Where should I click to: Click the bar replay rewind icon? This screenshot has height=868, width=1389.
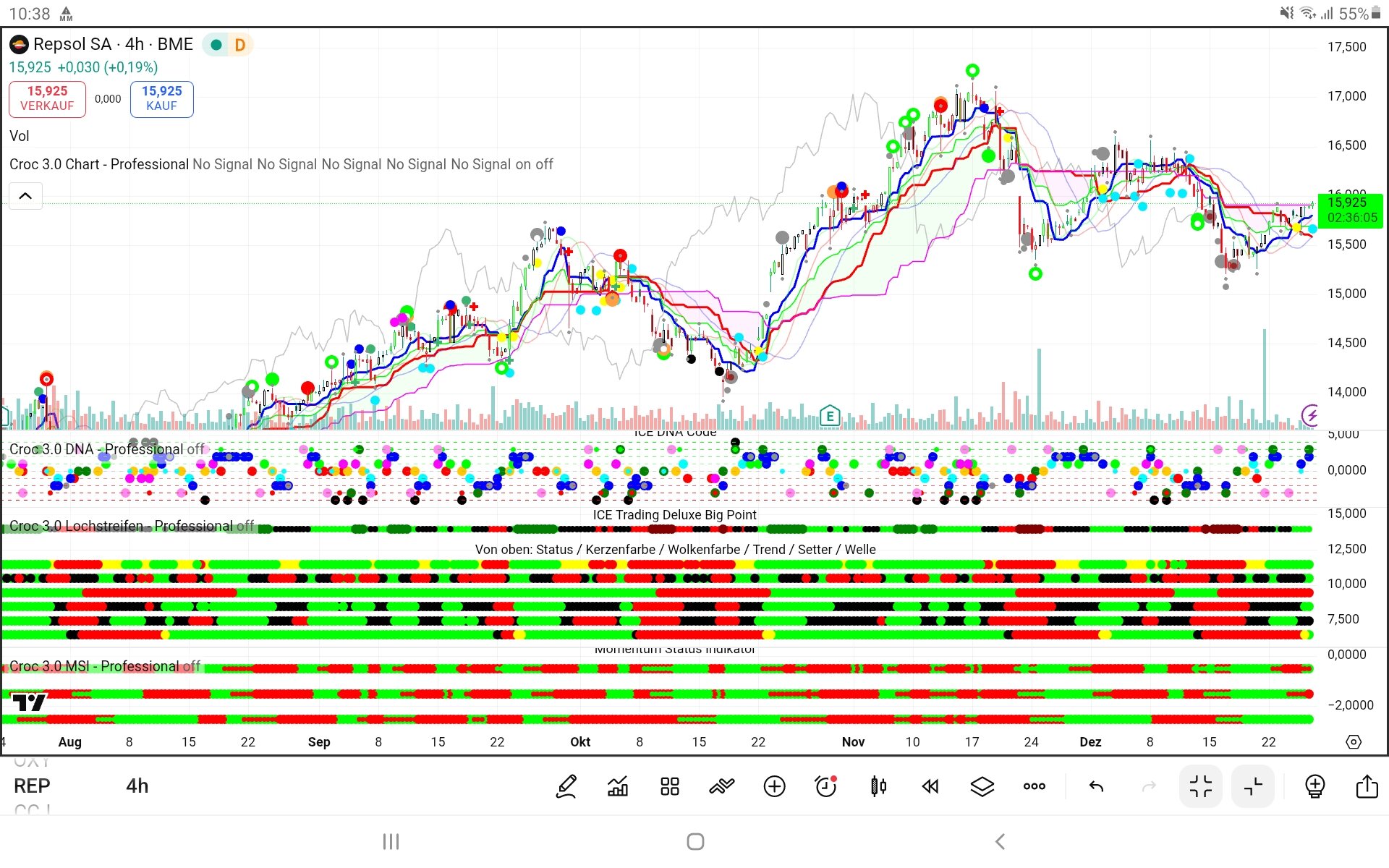pos(930,786)
